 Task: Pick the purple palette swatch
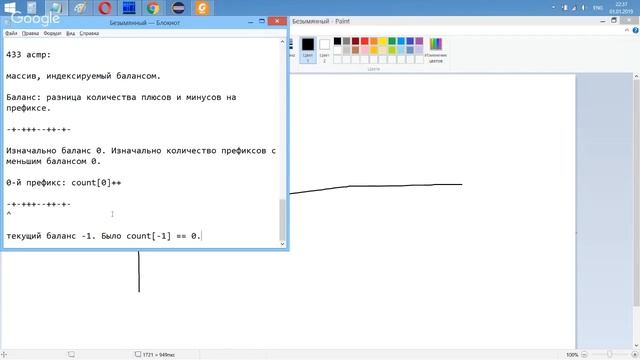[419, 41]
